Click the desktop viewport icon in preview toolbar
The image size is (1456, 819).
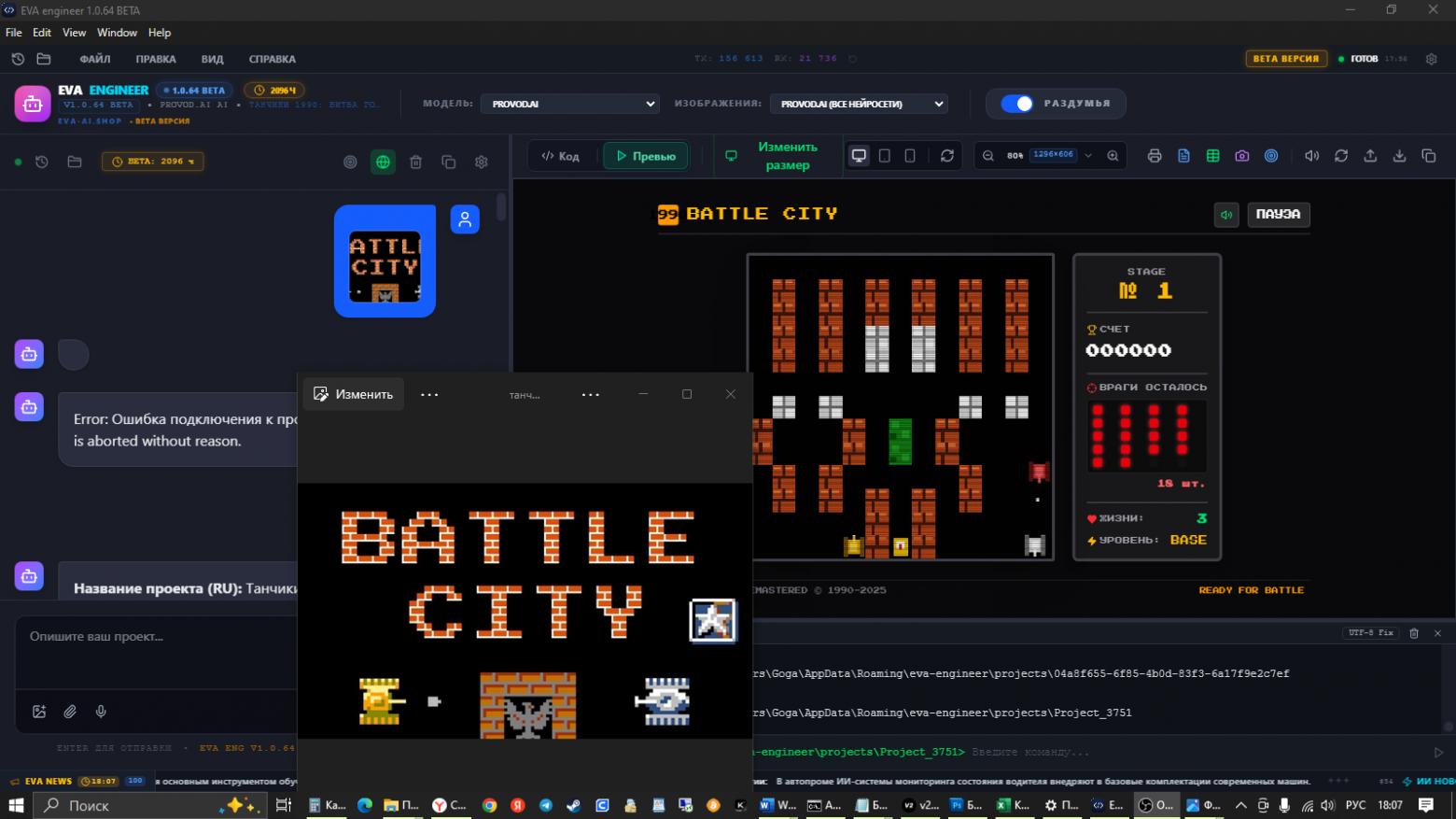click(x=859, y=156)
